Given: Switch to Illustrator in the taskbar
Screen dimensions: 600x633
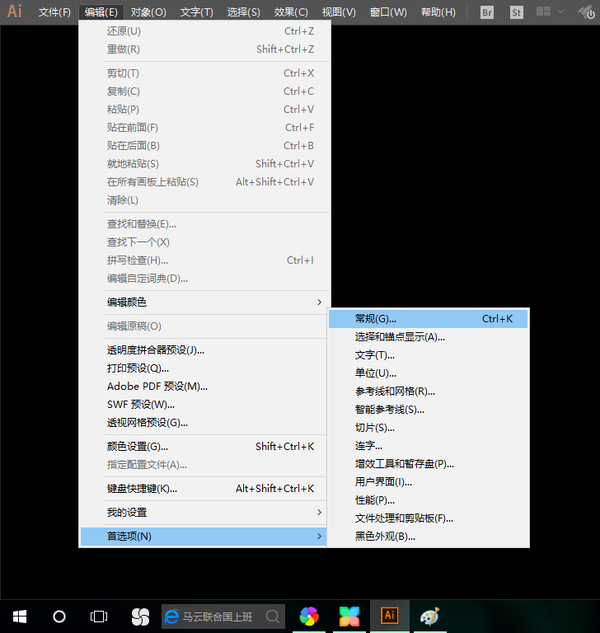Looking at the screenshot, I should coord(389,616).
